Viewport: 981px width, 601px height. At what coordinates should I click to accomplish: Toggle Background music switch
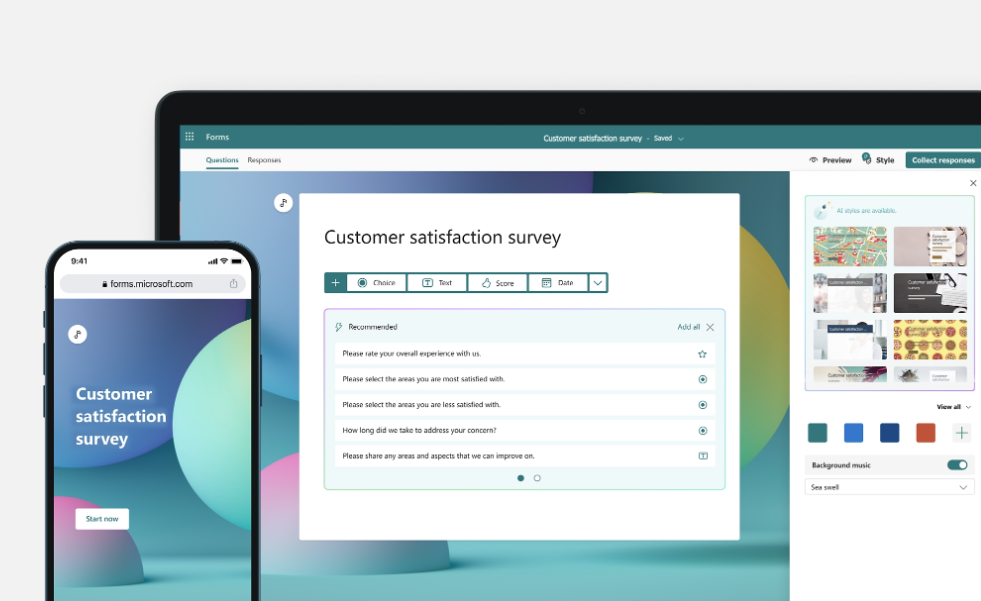click(957, 465)
